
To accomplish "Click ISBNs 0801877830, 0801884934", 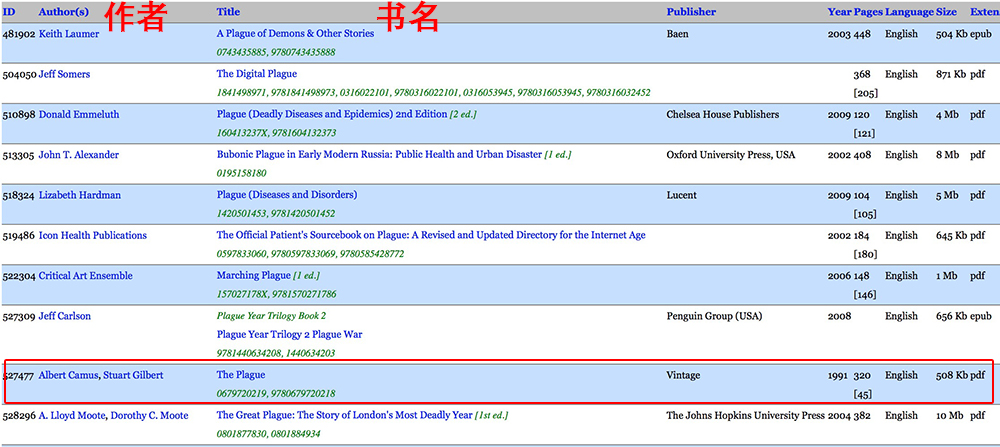I will [268, 434].
